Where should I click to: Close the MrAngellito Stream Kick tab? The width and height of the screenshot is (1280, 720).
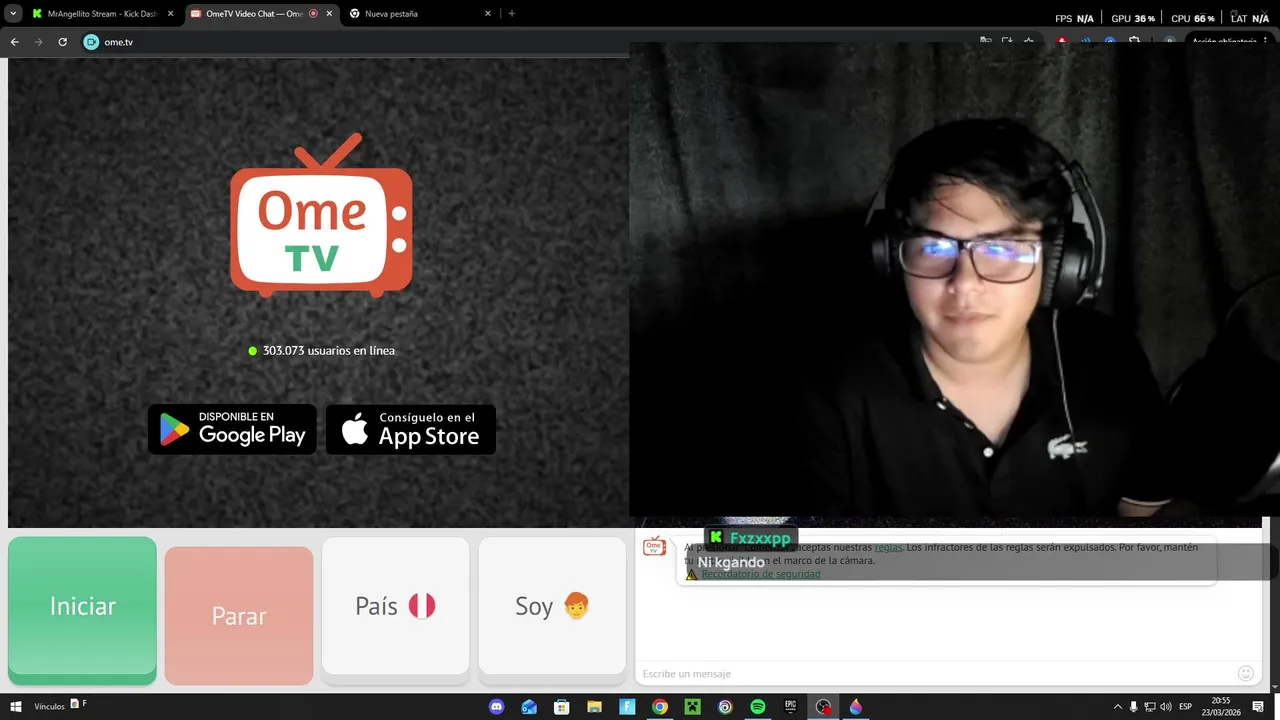coord(170,14)
